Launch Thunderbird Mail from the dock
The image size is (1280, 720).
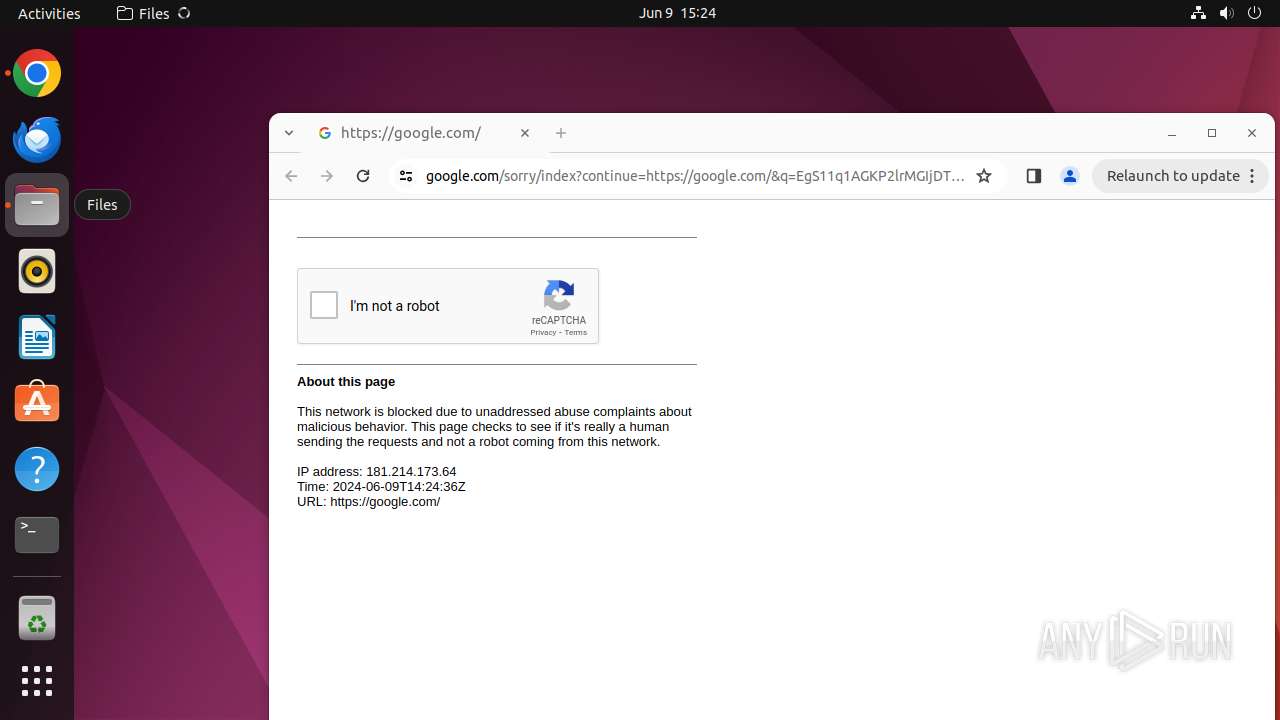coord(37,139)
